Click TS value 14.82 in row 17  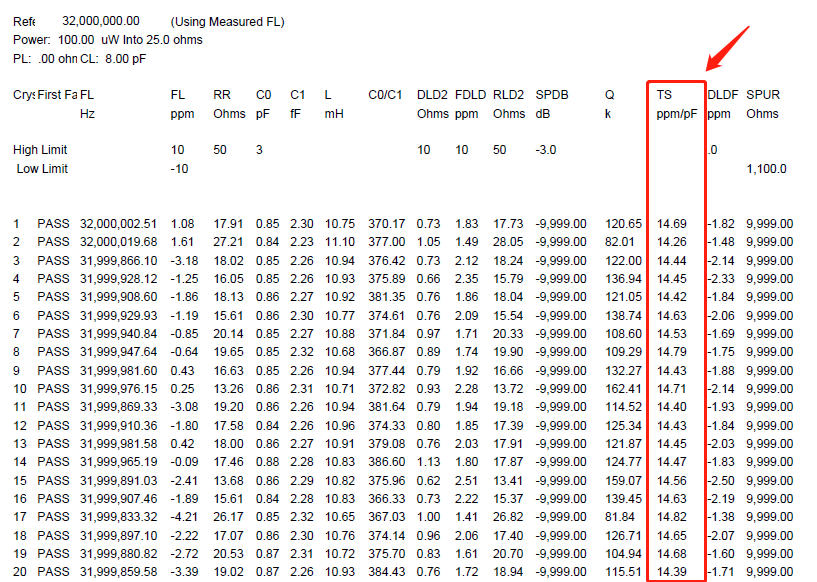(x=672, y=516)
